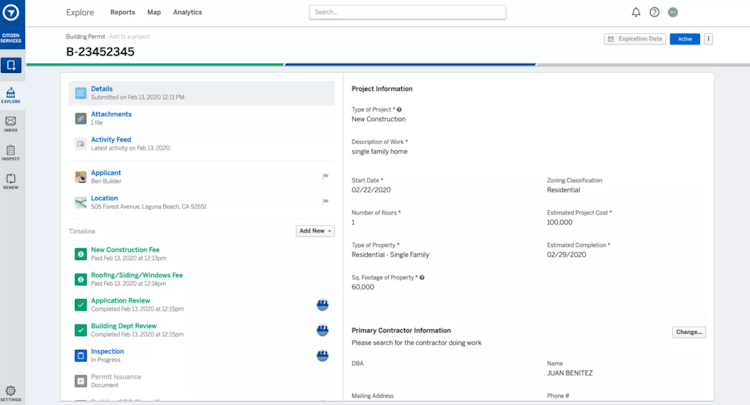Open the help question mark icon
750x405 pixels.
click(654, 12)
